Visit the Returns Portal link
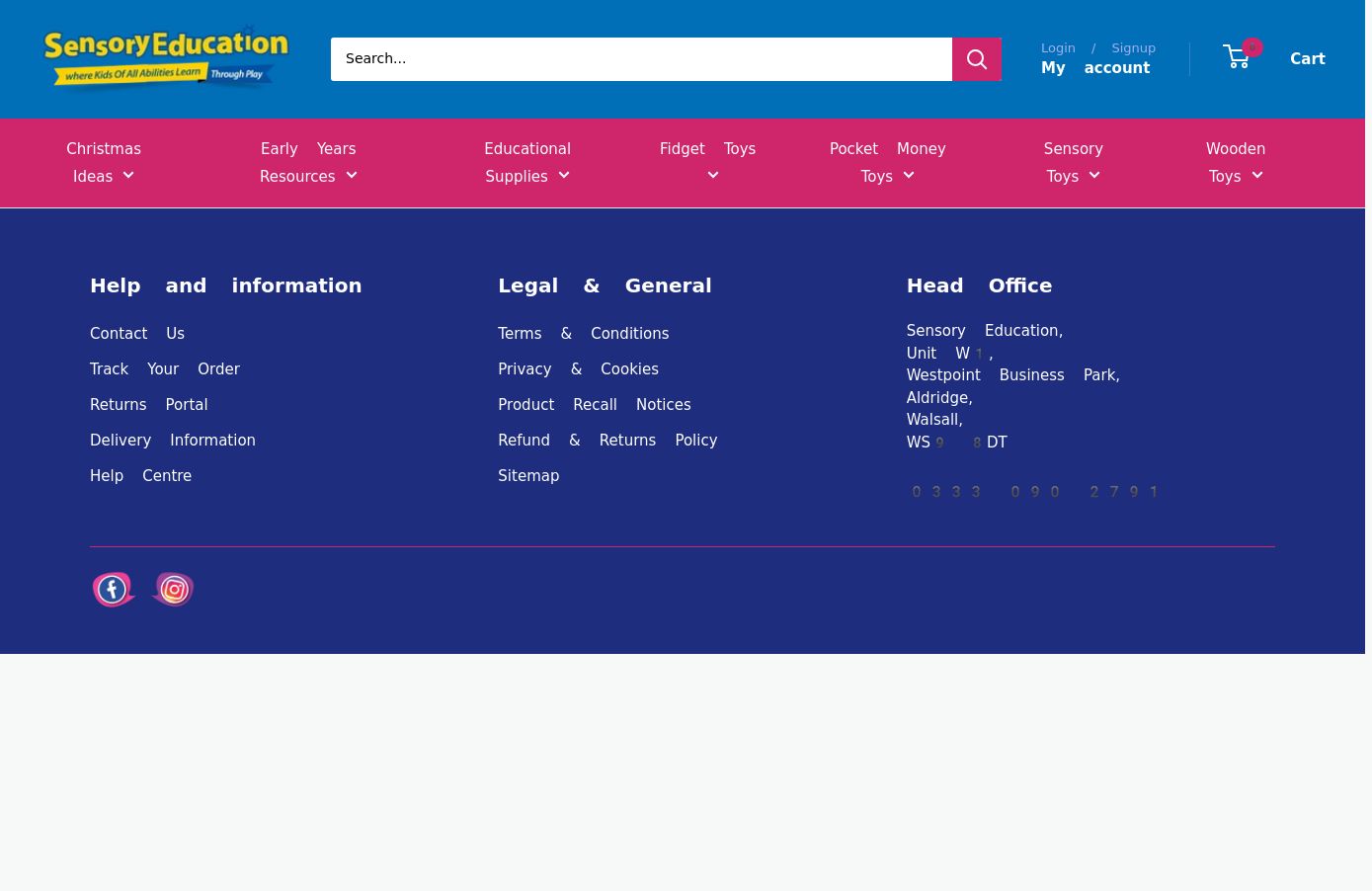1372x891 pixels. (x=149, y=405)
